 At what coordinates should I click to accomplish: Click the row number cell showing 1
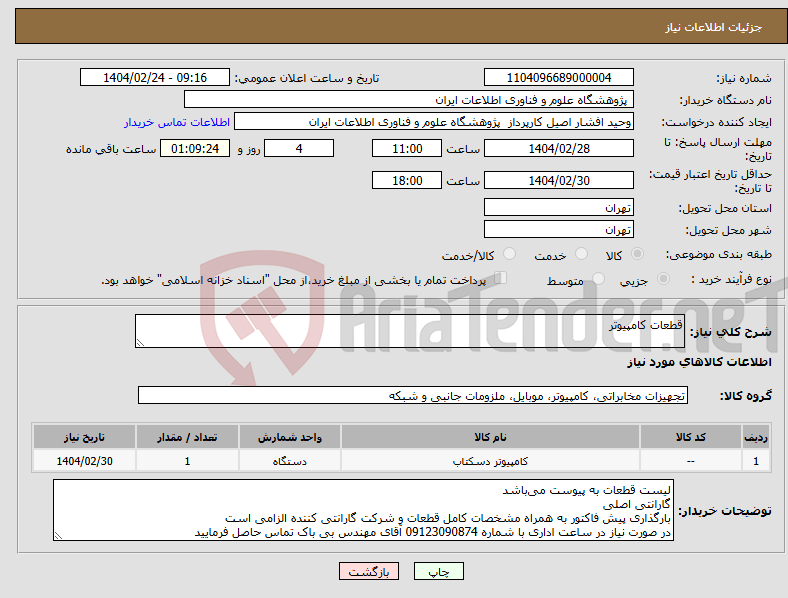click(x=756, y=461)
